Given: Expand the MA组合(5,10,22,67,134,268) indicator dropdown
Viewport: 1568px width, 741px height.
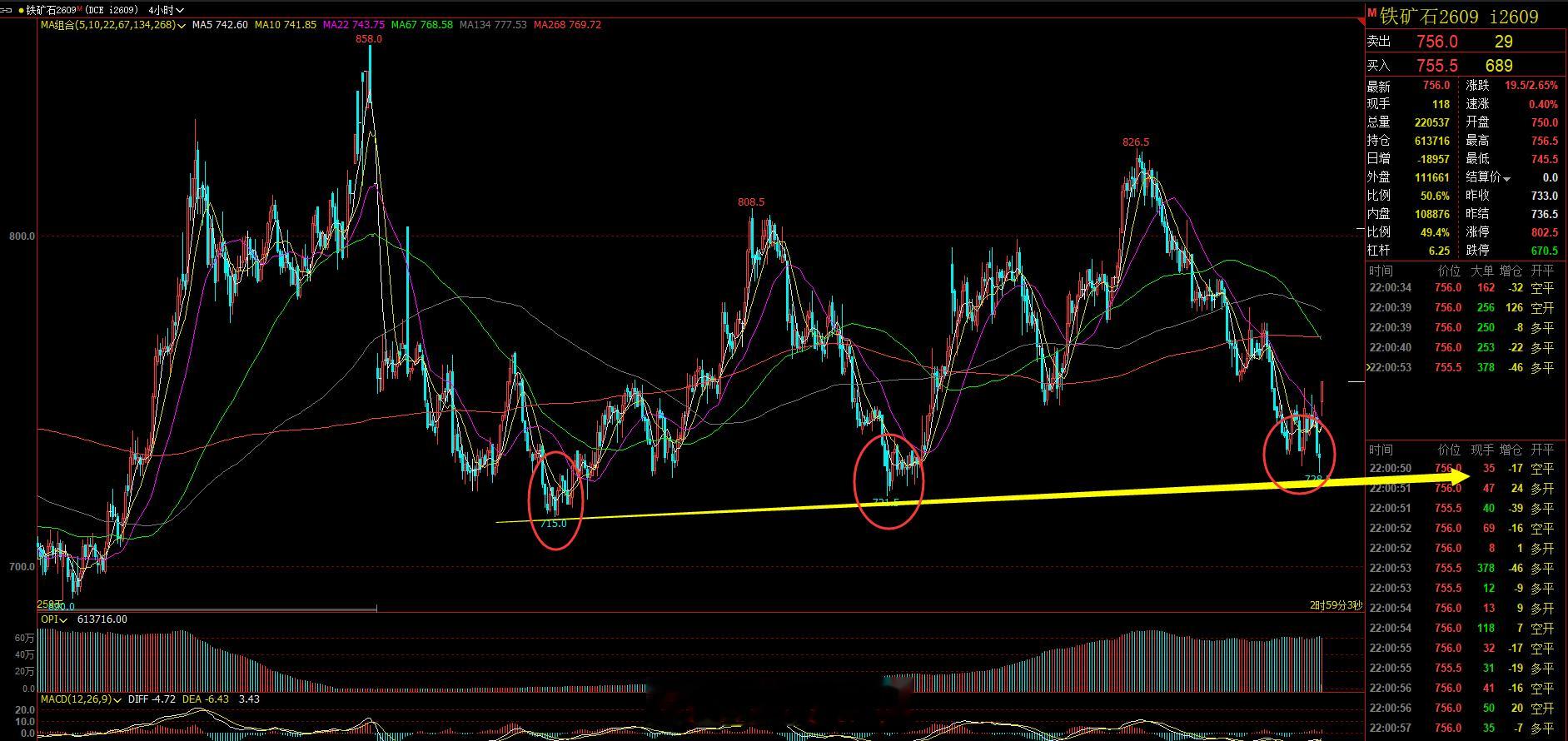Looking at the screenshot, I should point(182,25).
